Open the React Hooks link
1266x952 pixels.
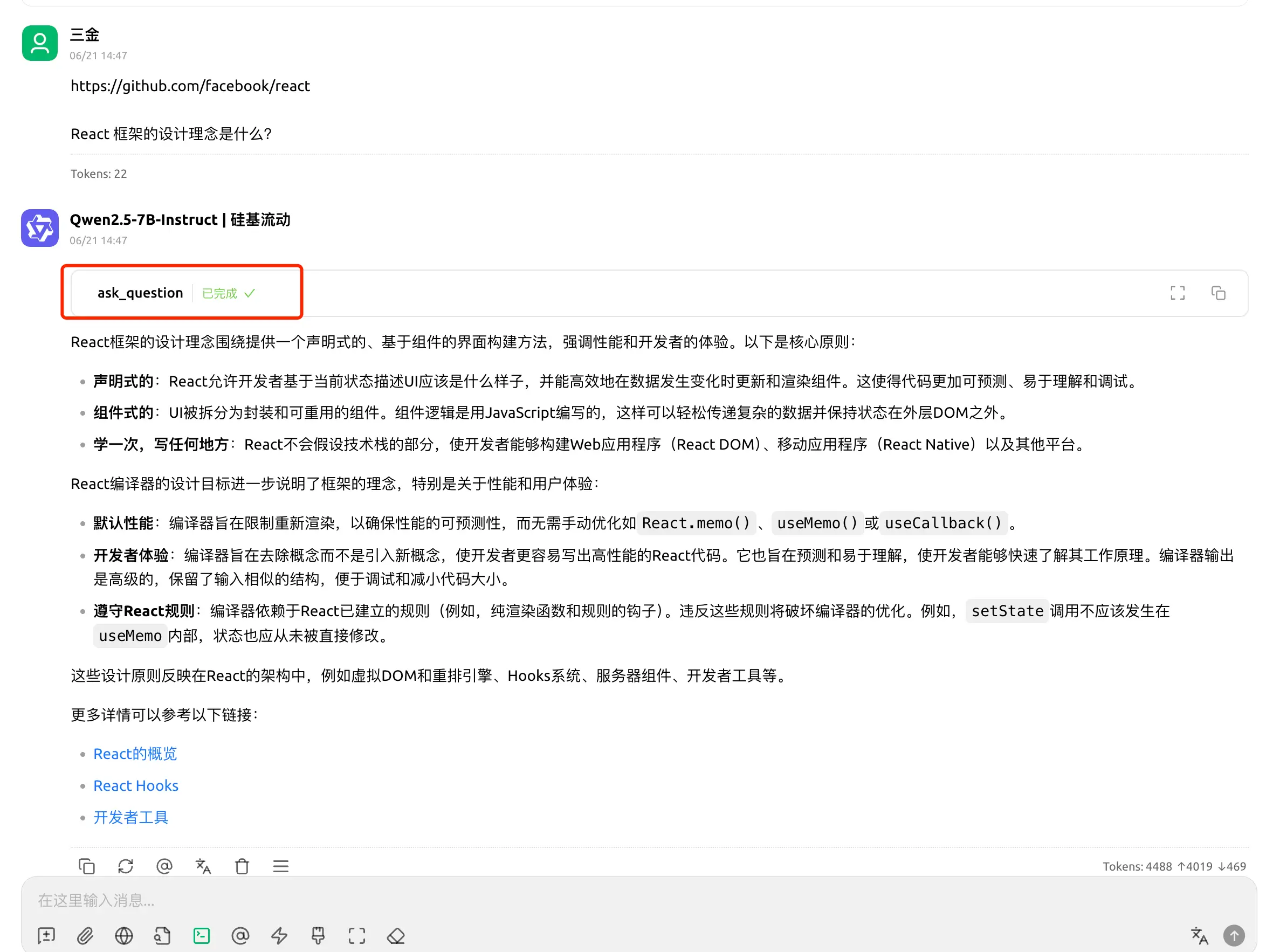tap(136, 785)
